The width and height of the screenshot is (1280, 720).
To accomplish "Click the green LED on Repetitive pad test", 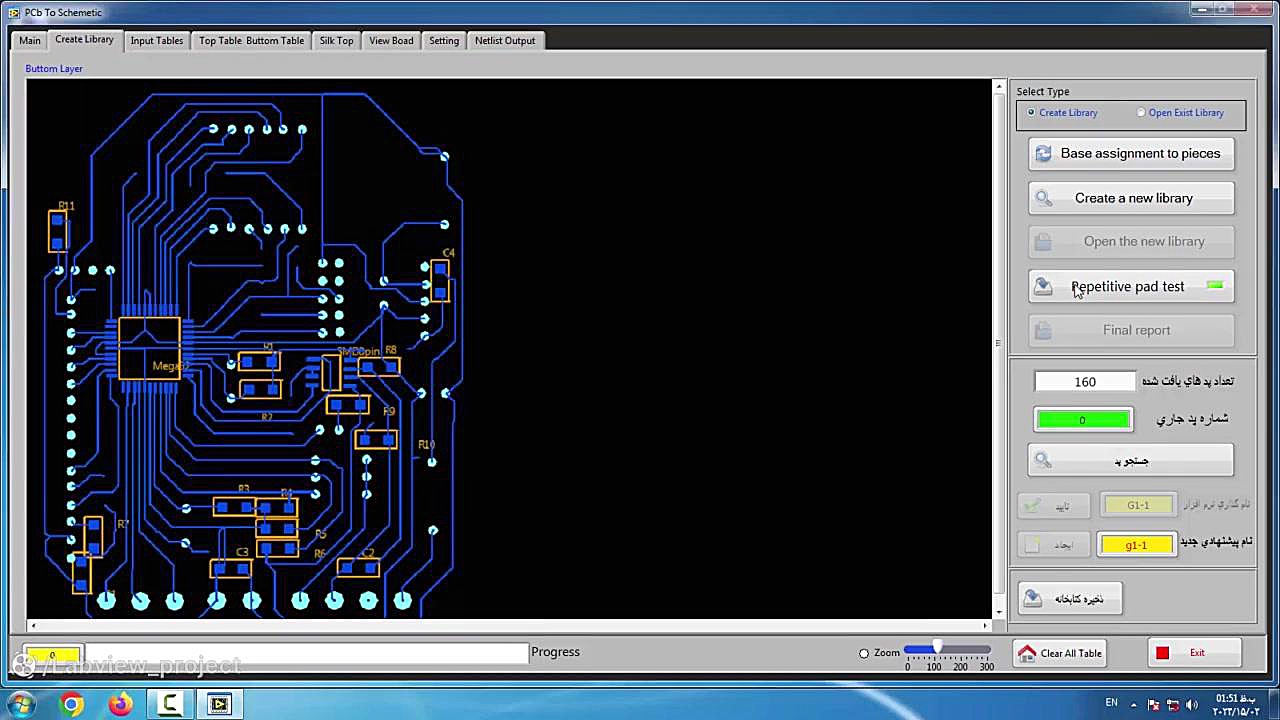I will coord(1215,286).
